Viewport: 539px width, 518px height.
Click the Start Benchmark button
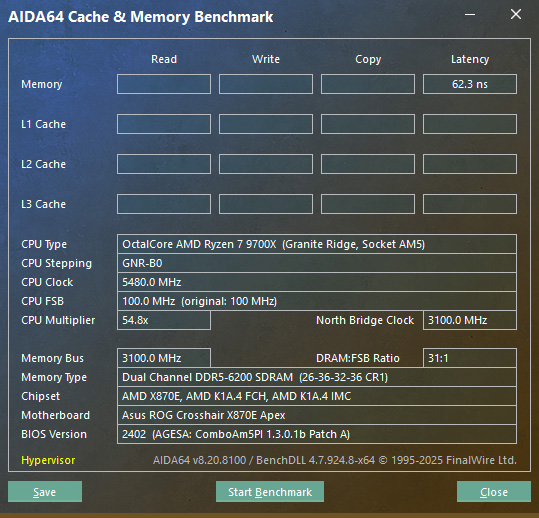click(270, 492)
